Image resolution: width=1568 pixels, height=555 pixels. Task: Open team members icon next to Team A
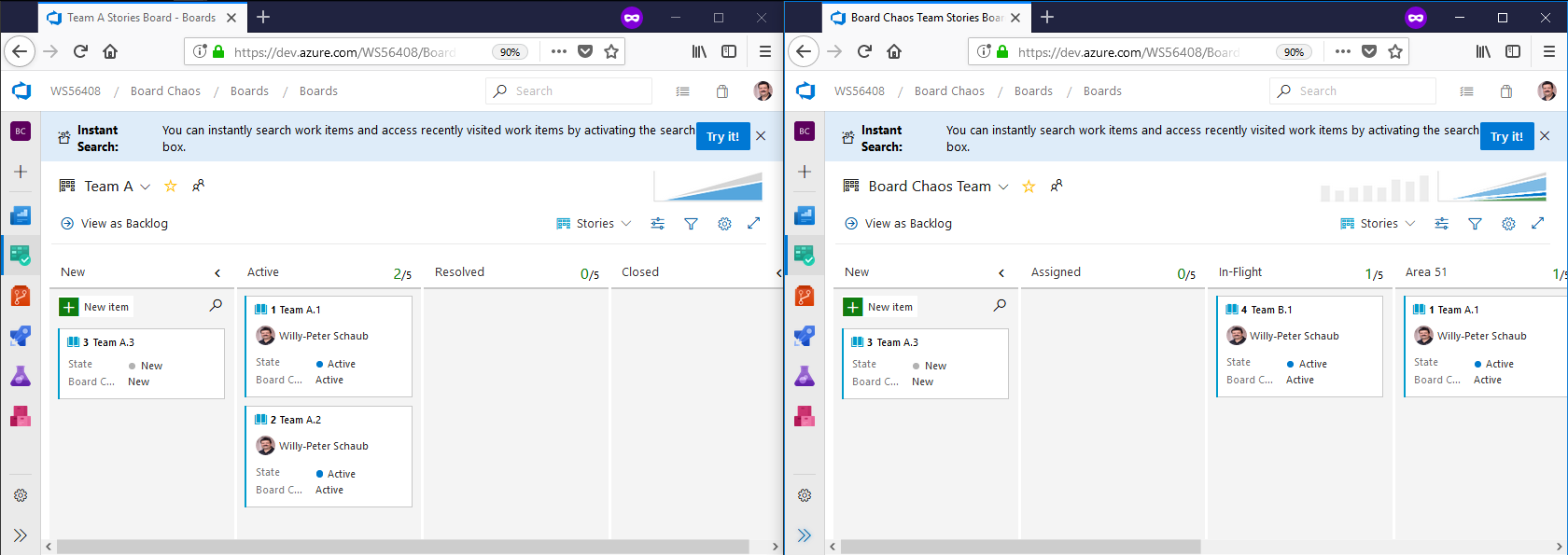pos(198,186)
